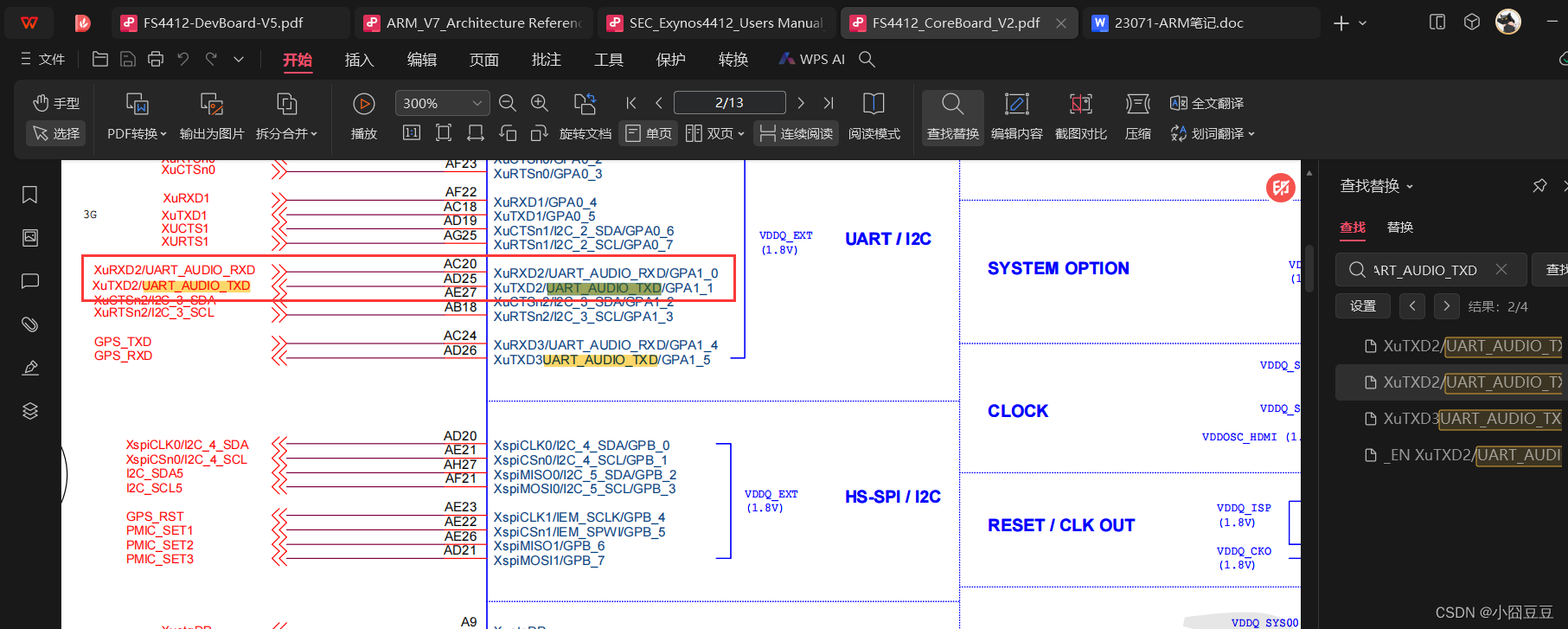
Task: Open the signature sidebar panel
Action: coord(30,368)
